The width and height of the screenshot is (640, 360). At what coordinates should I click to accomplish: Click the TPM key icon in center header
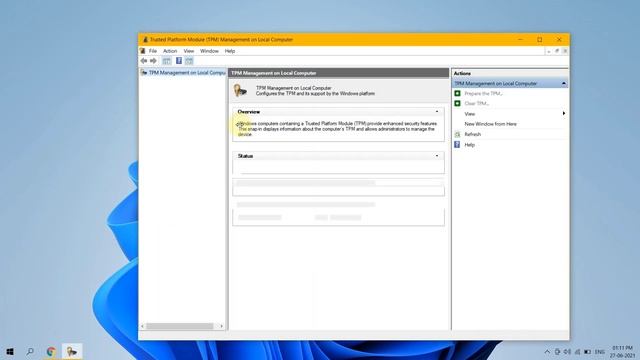[x=240, y=90]
